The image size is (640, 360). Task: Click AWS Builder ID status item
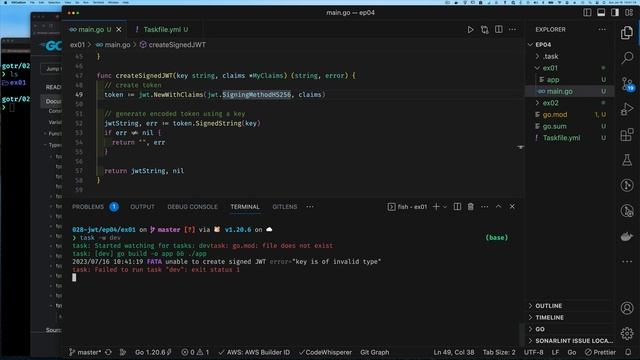254,352
